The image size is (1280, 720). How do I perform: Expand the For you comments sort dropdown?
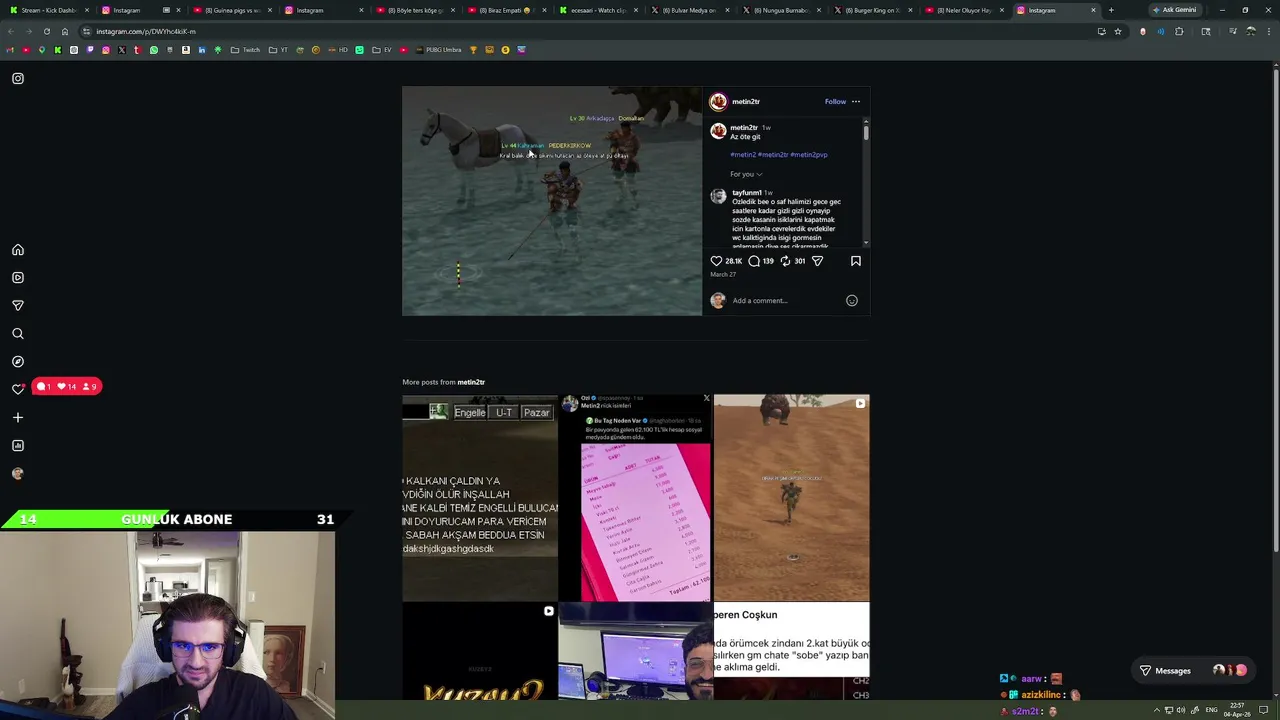click(x=746, y=174)
